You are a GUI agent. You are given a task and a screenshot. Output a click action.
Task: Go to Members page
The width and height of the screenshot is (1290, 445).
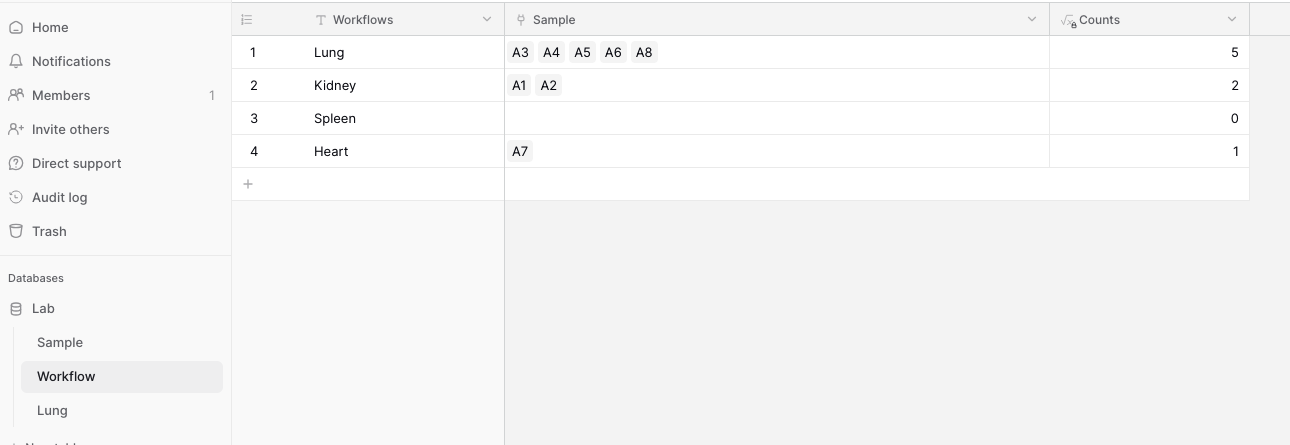point(60,95)
